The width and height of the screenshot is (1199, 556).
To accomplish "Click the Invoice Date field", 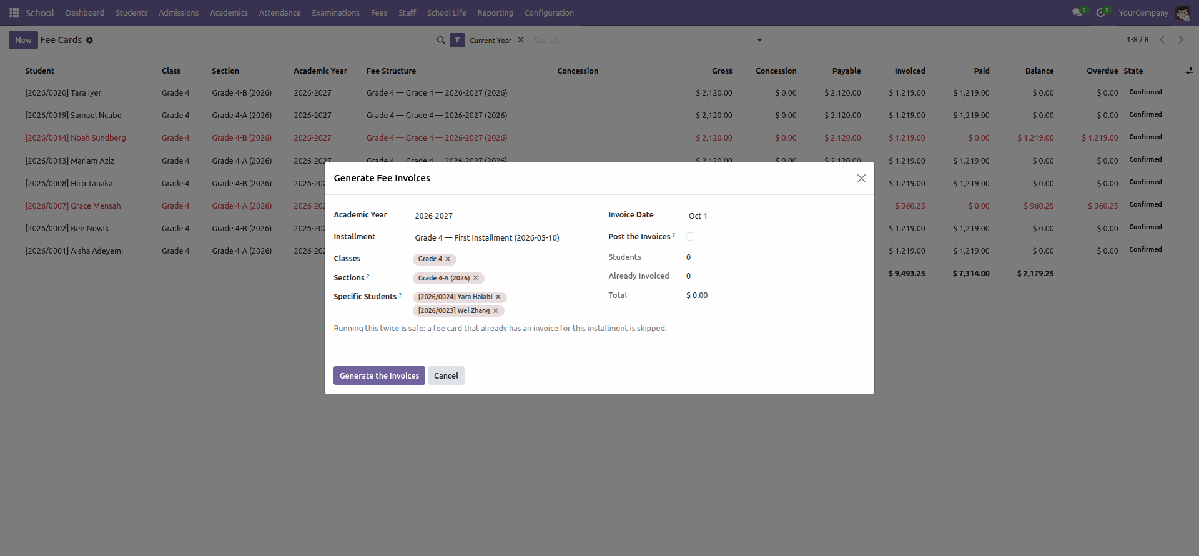I will tap(774, 216).
